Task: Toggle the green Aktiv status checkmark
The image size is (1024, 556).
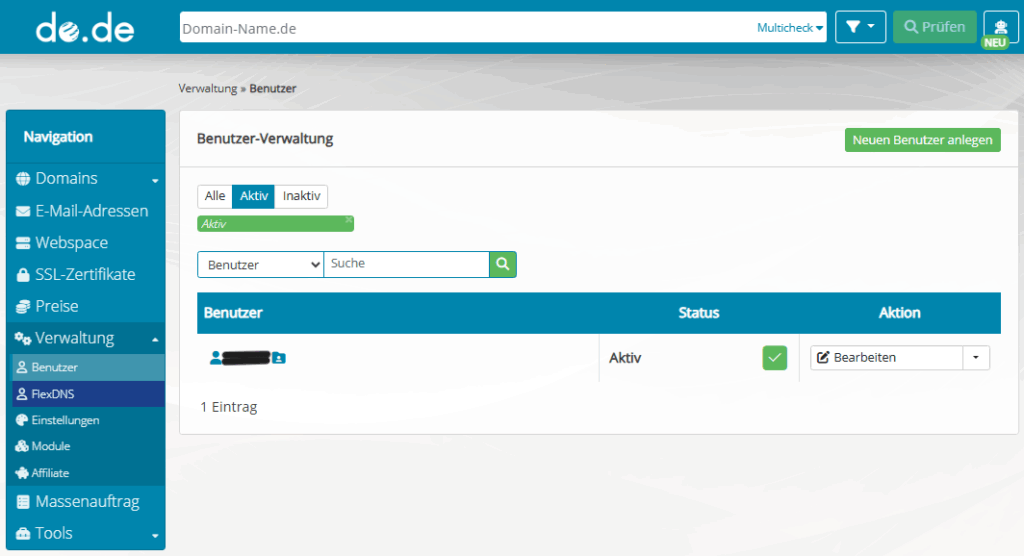Action: [774, 358]
